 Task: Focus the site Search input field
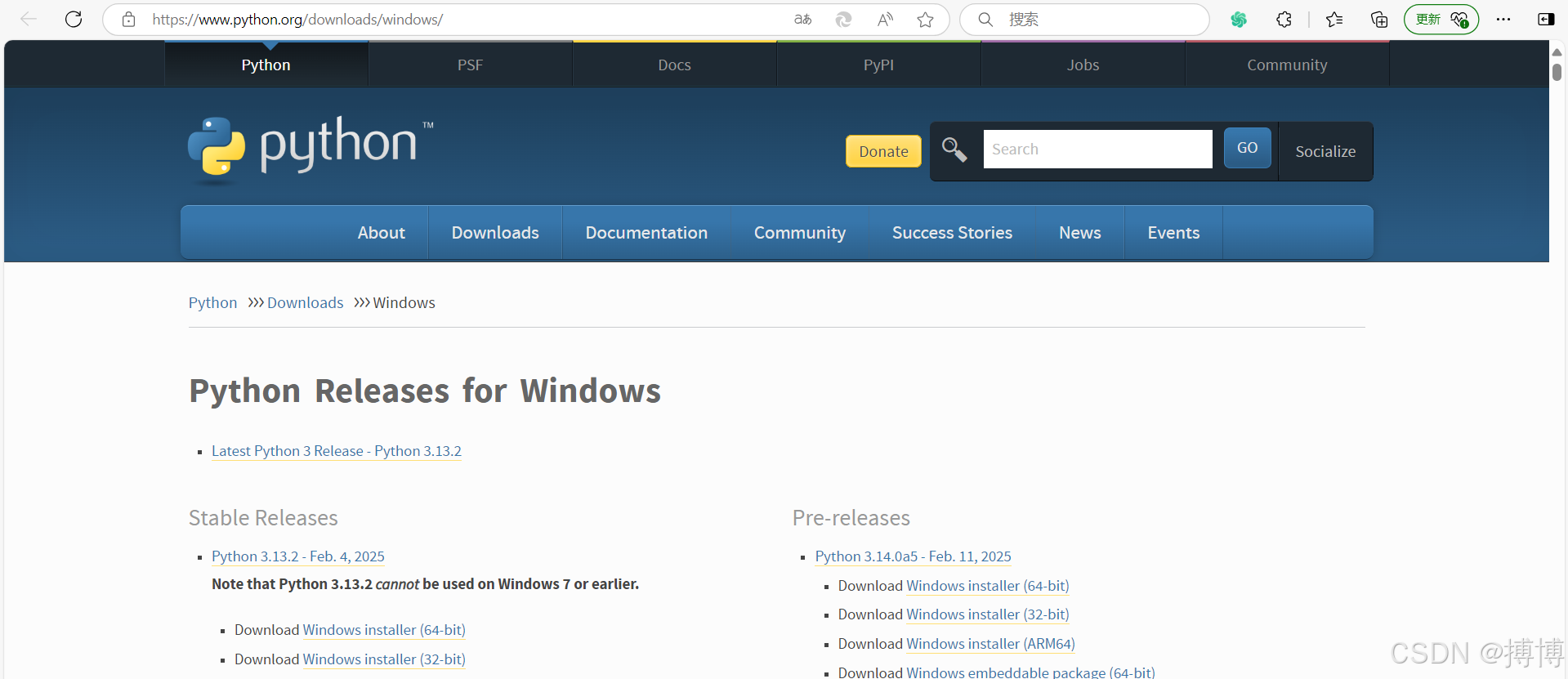tap(1097, 150)
